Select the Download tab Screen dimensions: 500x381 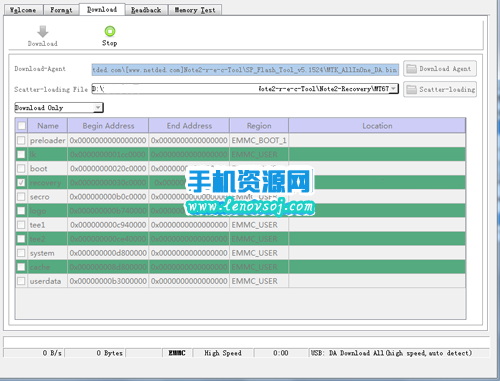(102, 9)
